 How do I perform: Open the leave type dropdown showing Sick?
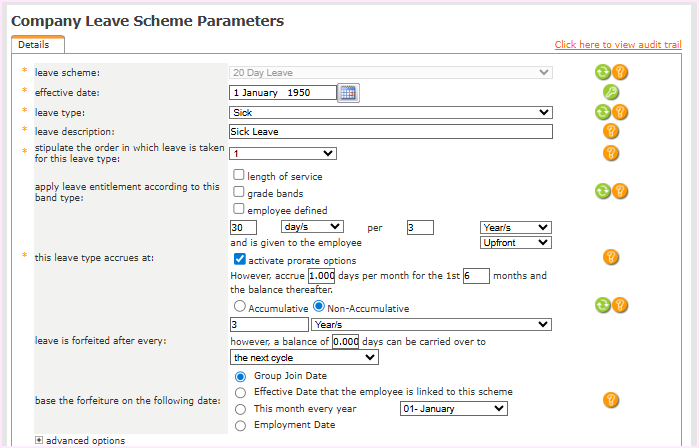pyautogui.click(x=390, y=112)
